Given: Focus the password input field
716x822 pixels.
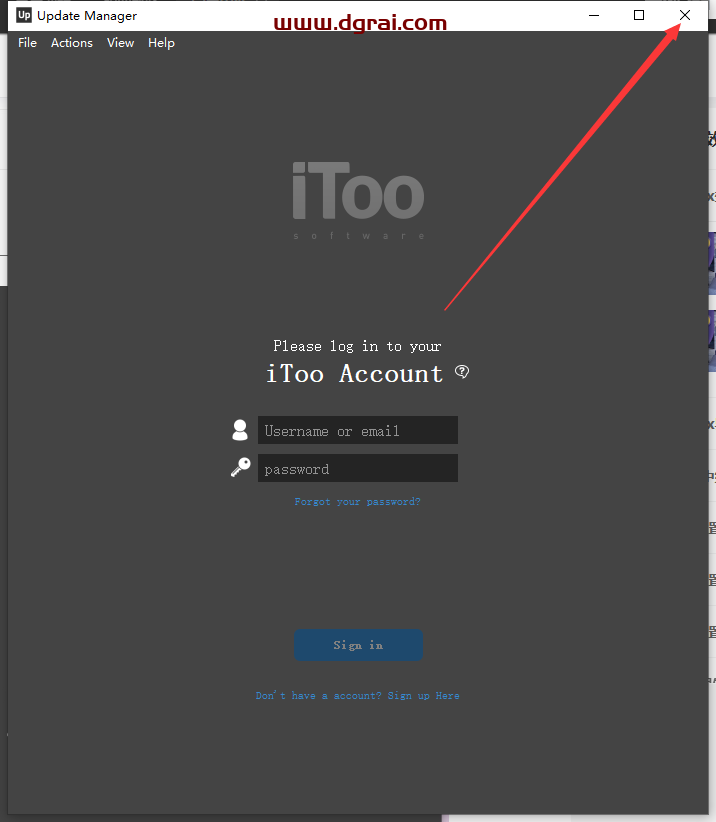Looking at the screenshot, I should [358, 468].
